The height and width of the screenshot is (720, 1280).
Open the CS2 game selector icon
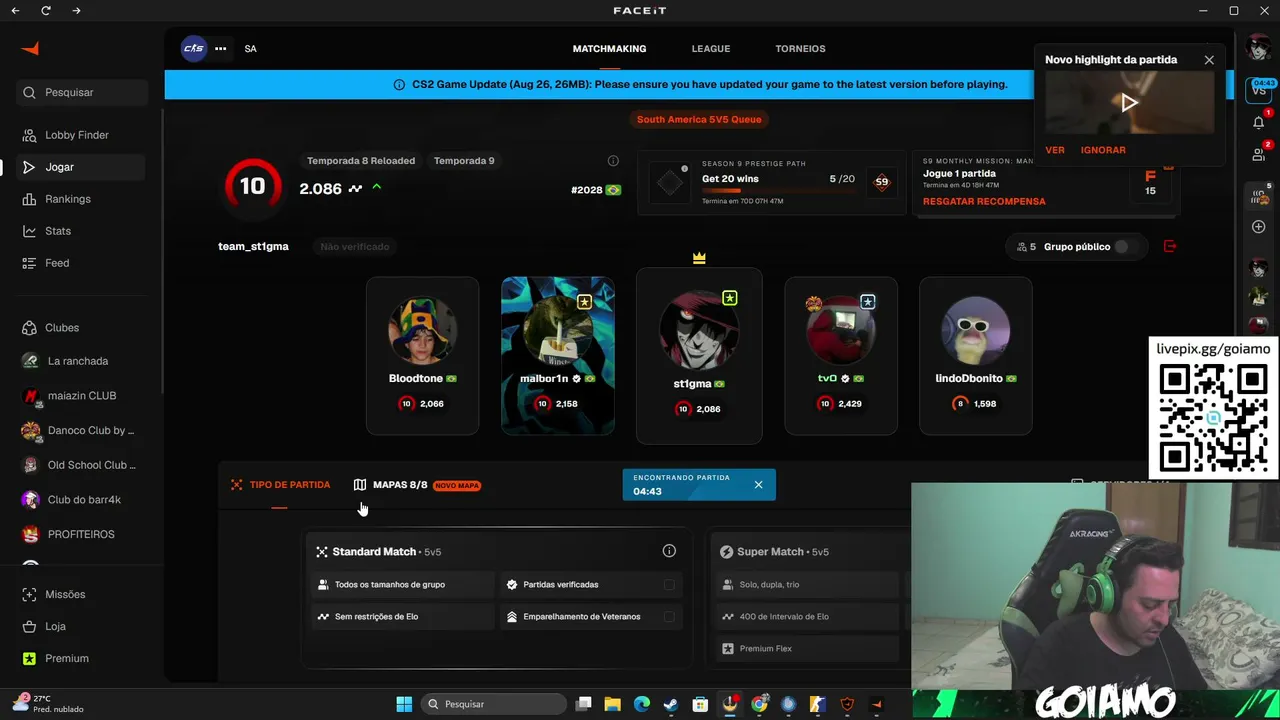[194, 48]
